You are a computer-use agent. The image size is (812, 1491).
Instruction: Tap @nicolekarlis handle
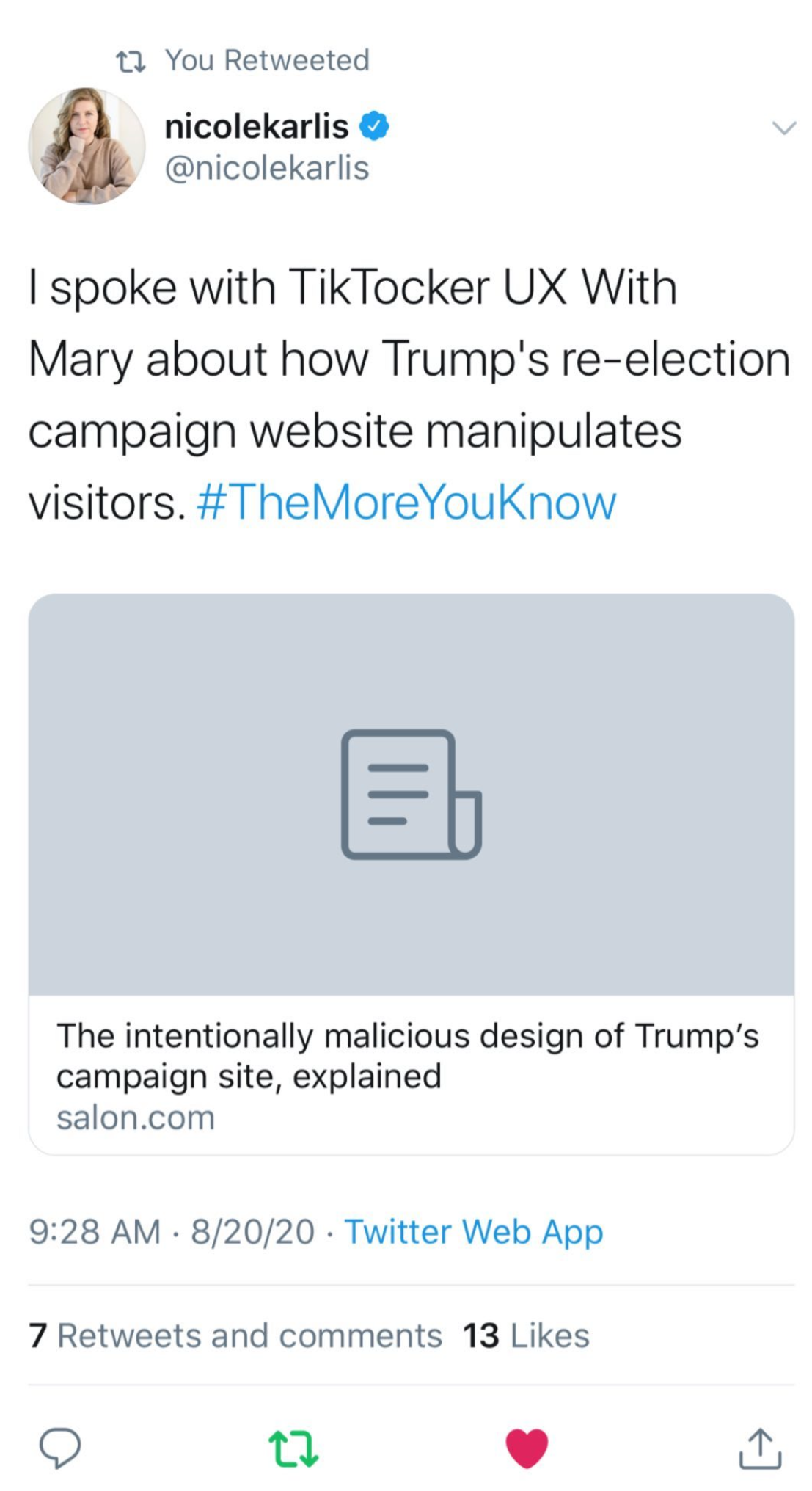pos(267,168)
